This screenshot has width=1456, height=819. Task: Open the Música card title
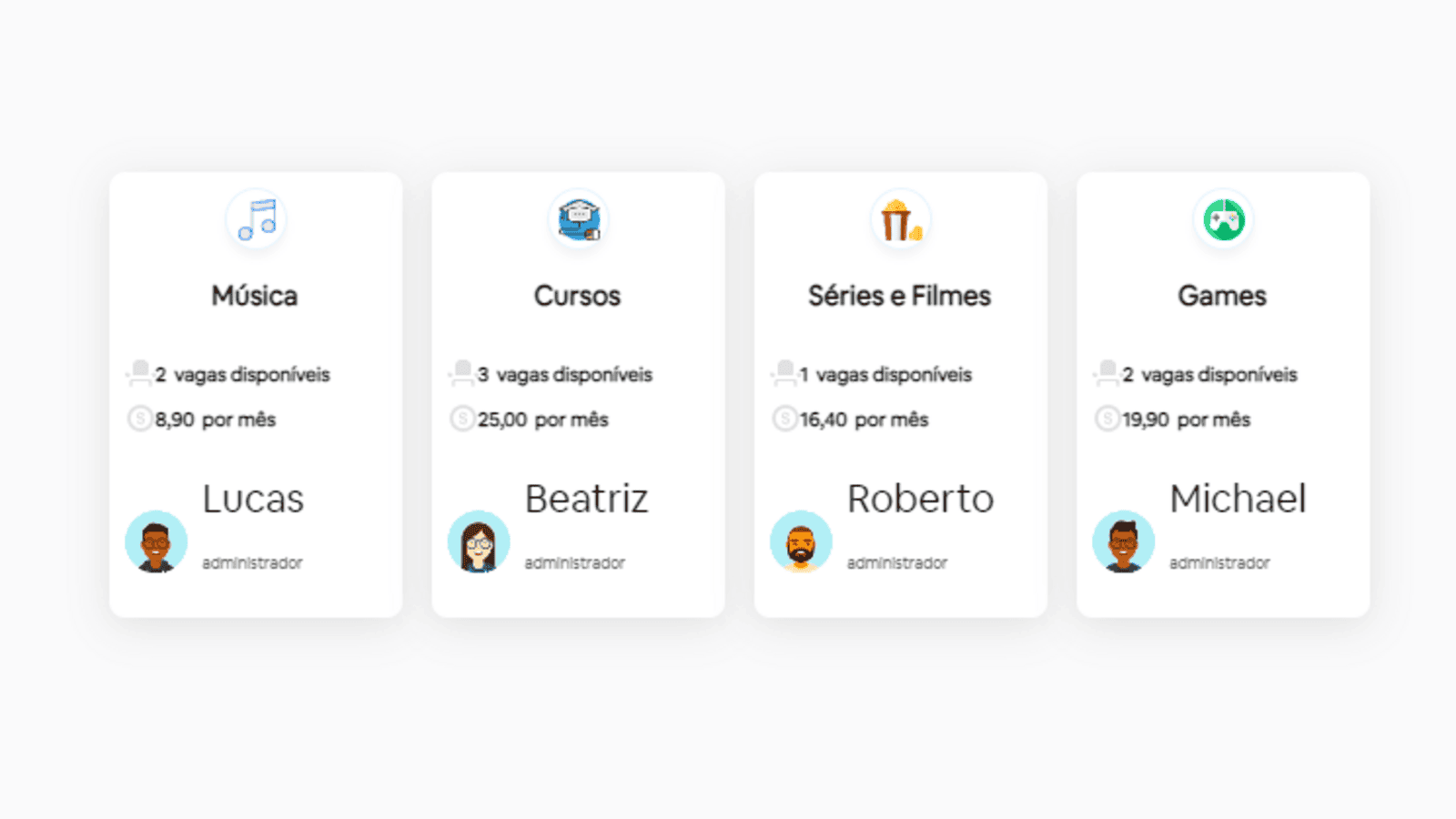click(255, 296)
